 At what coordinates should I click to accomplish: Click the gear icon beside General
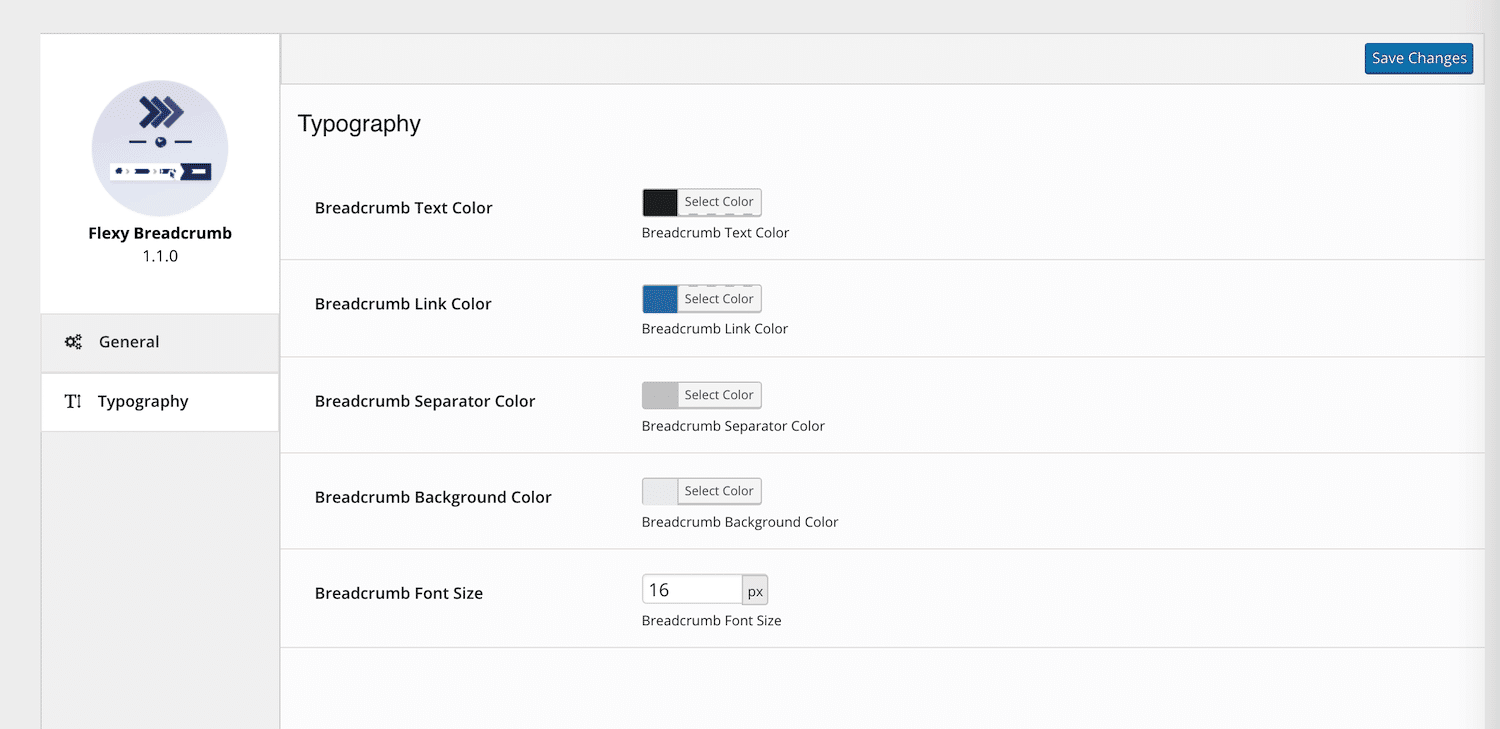coord(73,342)
